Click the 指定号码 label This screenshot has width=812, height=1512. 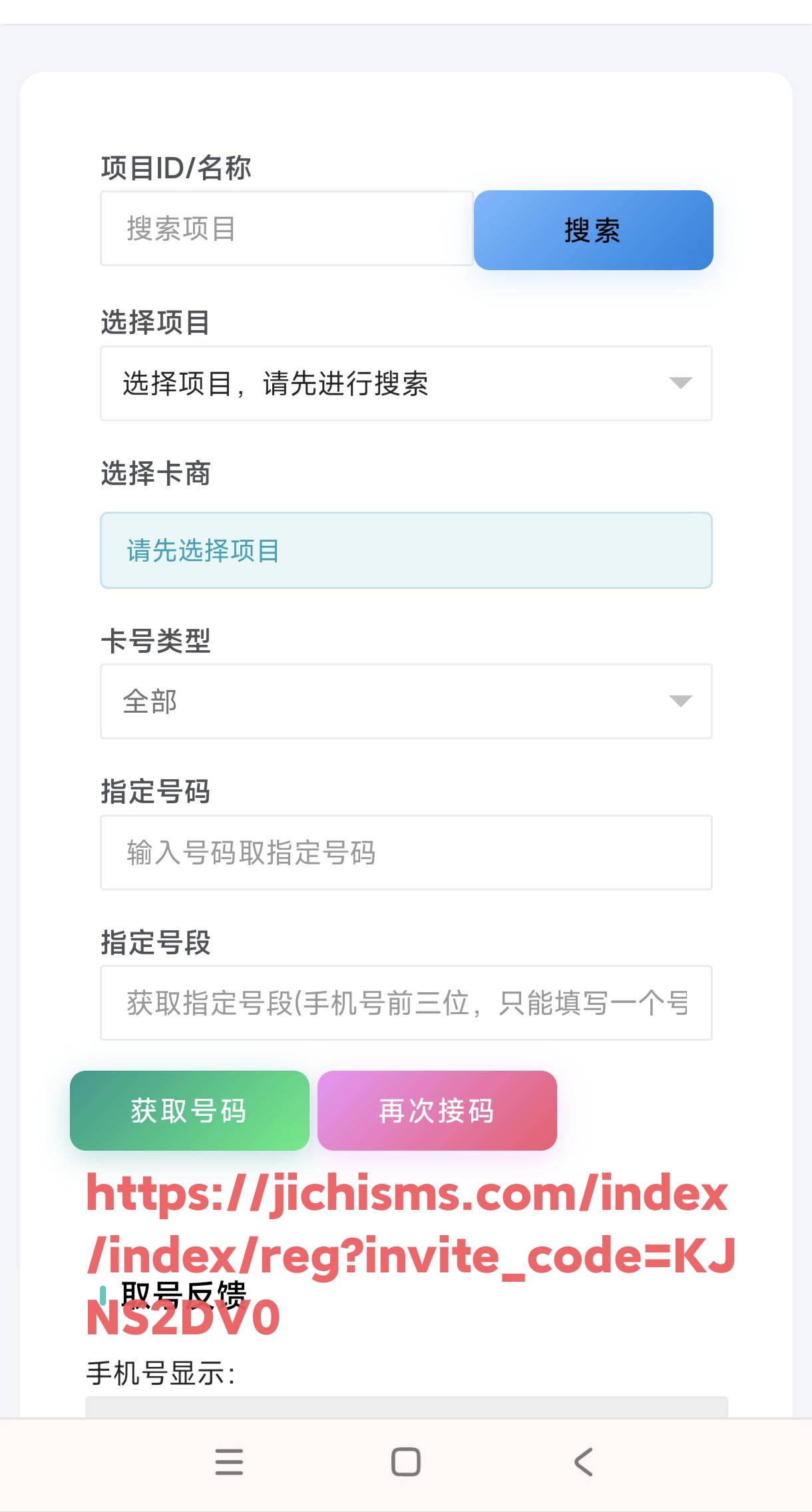point(156,792)
